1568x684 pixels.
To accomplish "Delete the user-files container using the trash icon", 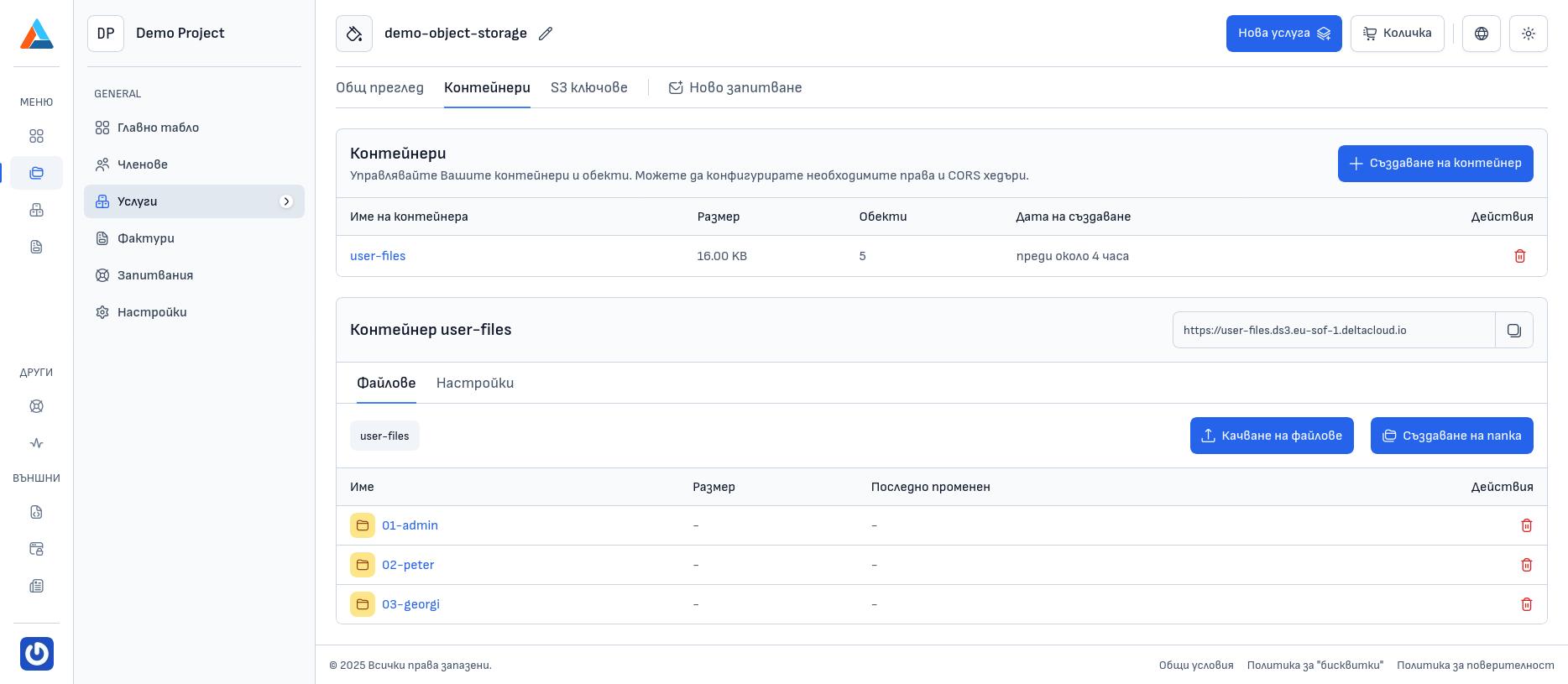I will (x=1519, y=256).
